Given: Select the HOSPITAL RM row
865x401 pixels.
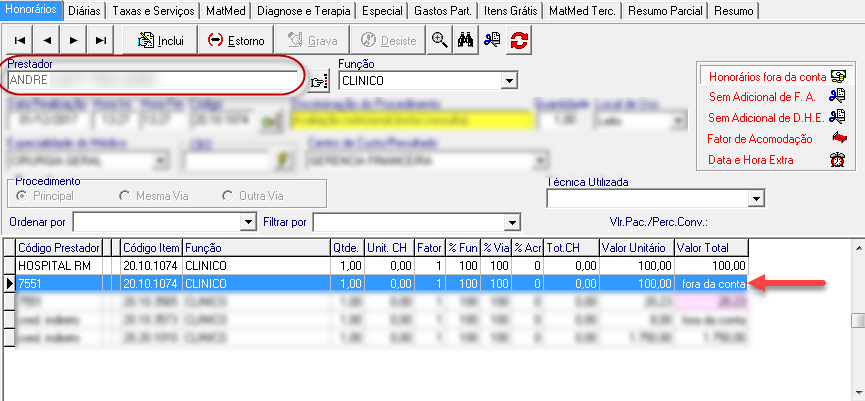Looking at the screenshot, I should pyautogui.click(x=382, y=265).
